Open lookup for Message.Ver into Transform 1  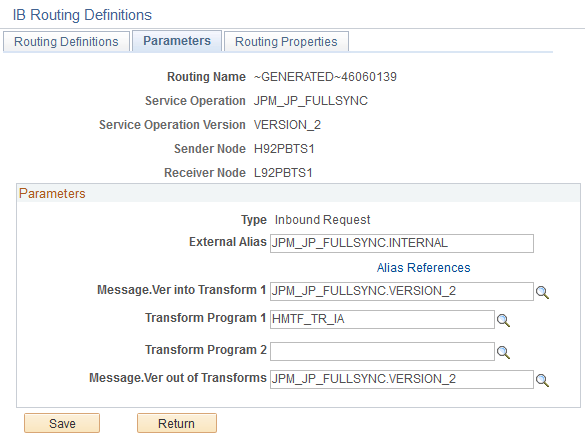tap(542, 292)
